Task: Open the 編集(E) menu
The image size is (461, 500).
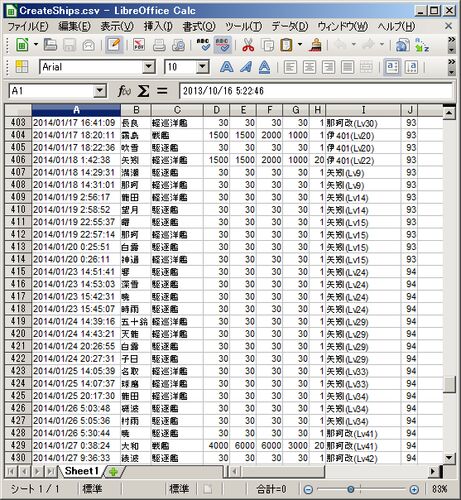Action: [74, 26]
